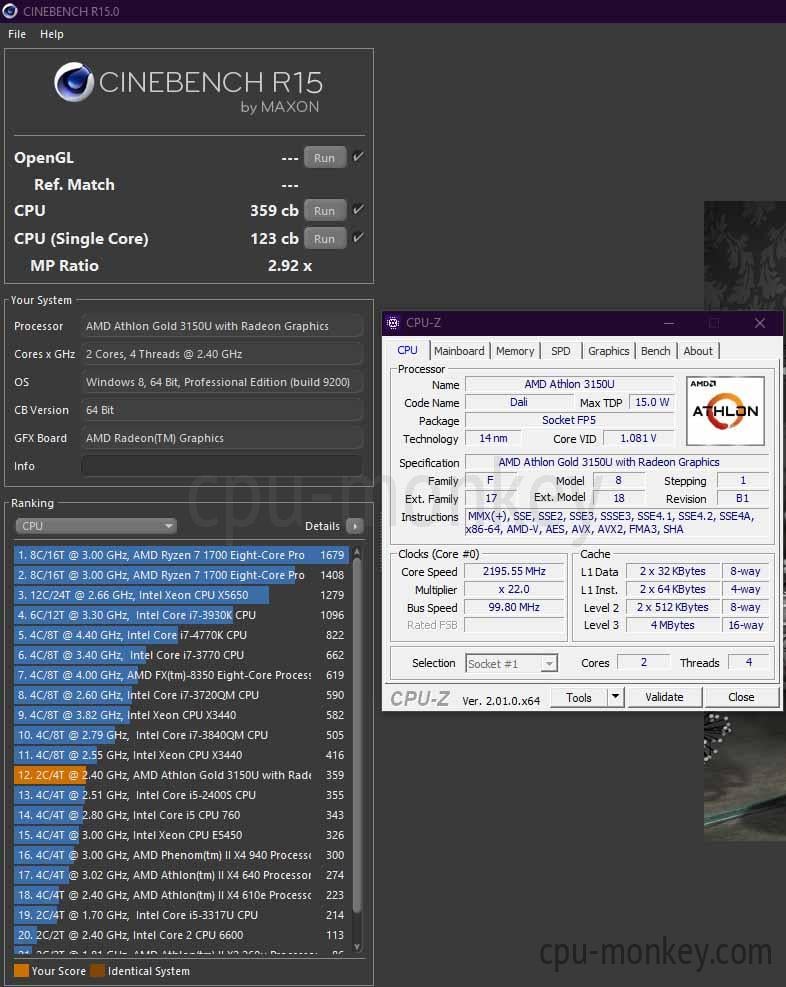Select ranking row 2 Ryzen 7 1700 score 1408
This screenshot has height=987, width=786.
[181, 575]
